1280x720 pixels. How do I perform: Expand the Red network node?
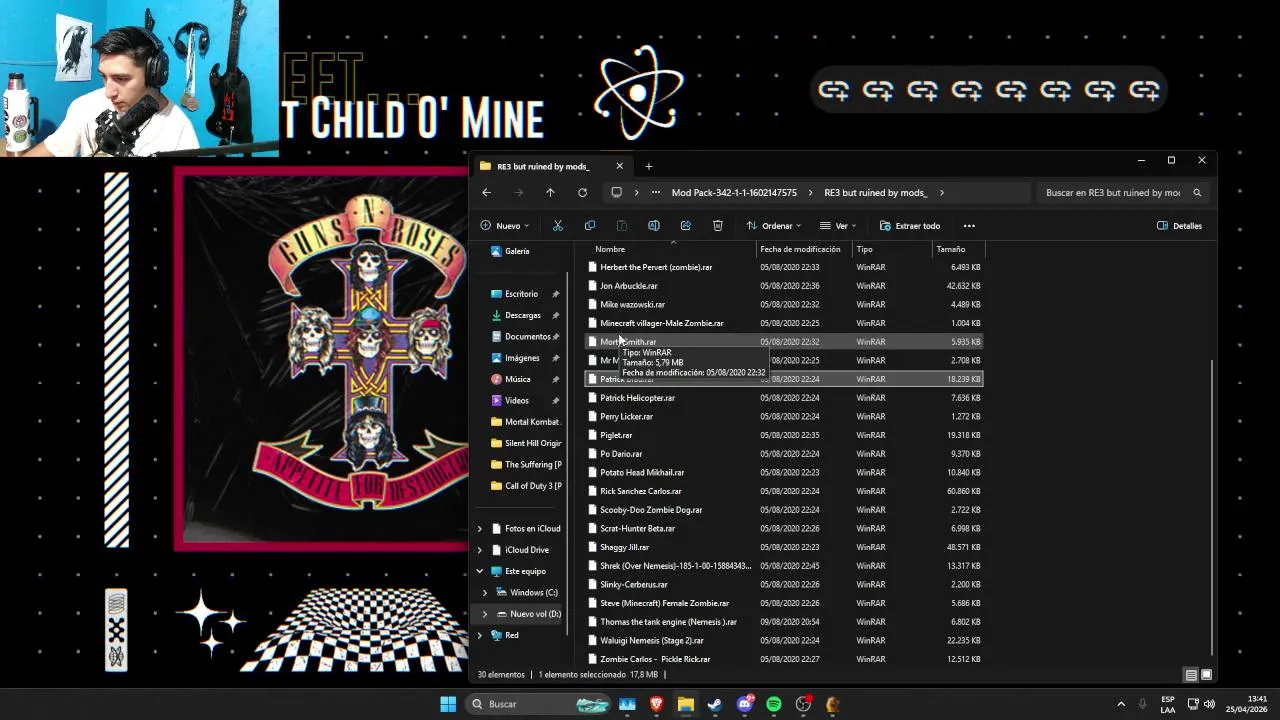tap(480, 635)
